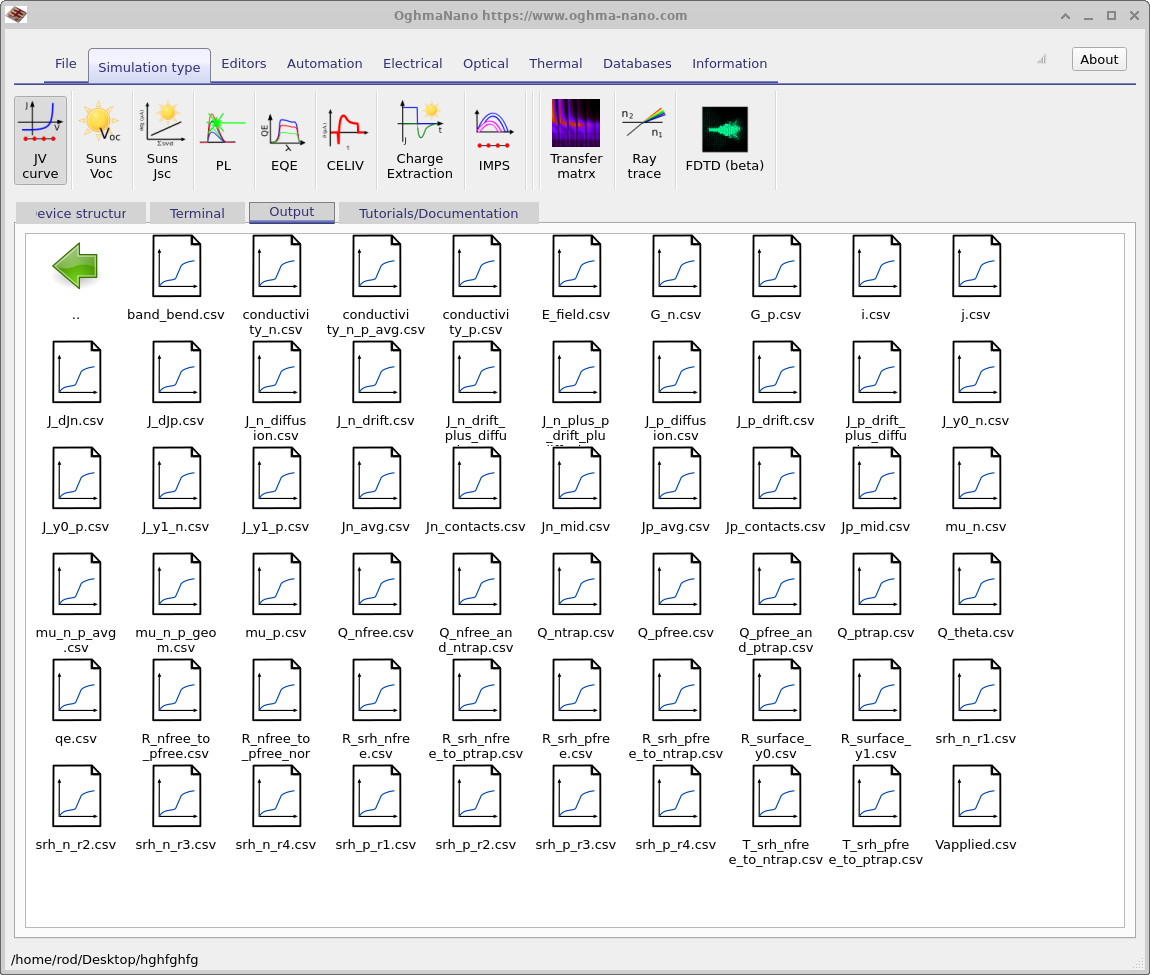Open the Vapplied.csv file icon
The image size is (1150, 975).
tap(975, 796)
